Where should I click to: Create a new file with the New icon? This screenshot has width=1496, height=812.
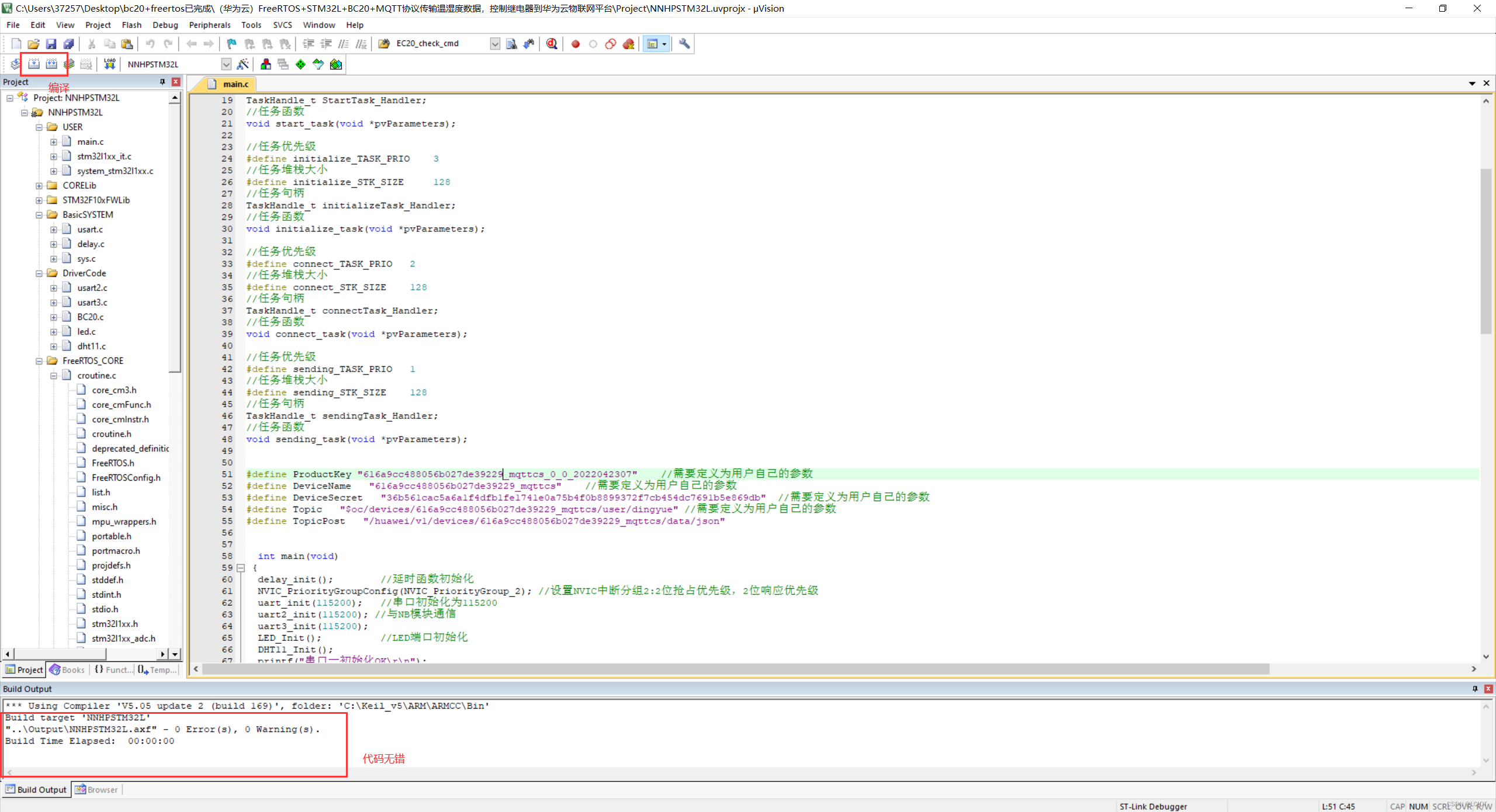point(16,44)
